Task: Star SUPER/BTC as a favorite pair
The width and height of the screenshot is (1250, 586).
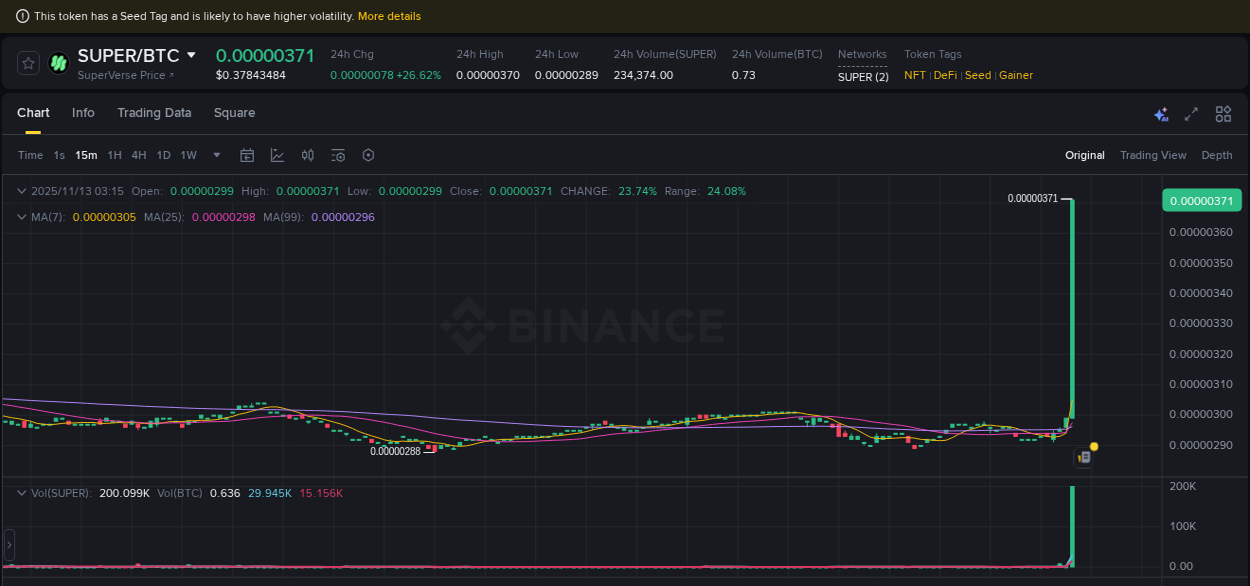Action: pos(28,63)
